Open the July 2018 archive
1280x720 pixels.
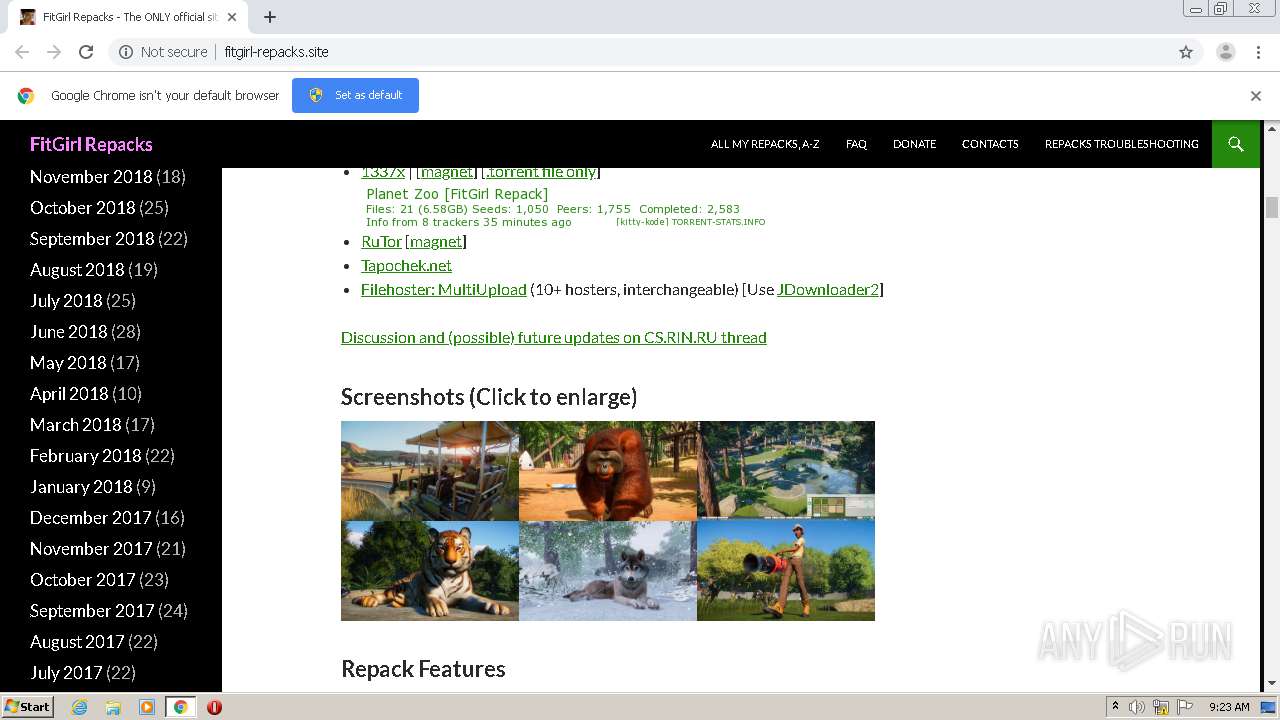tap(66, 300)
